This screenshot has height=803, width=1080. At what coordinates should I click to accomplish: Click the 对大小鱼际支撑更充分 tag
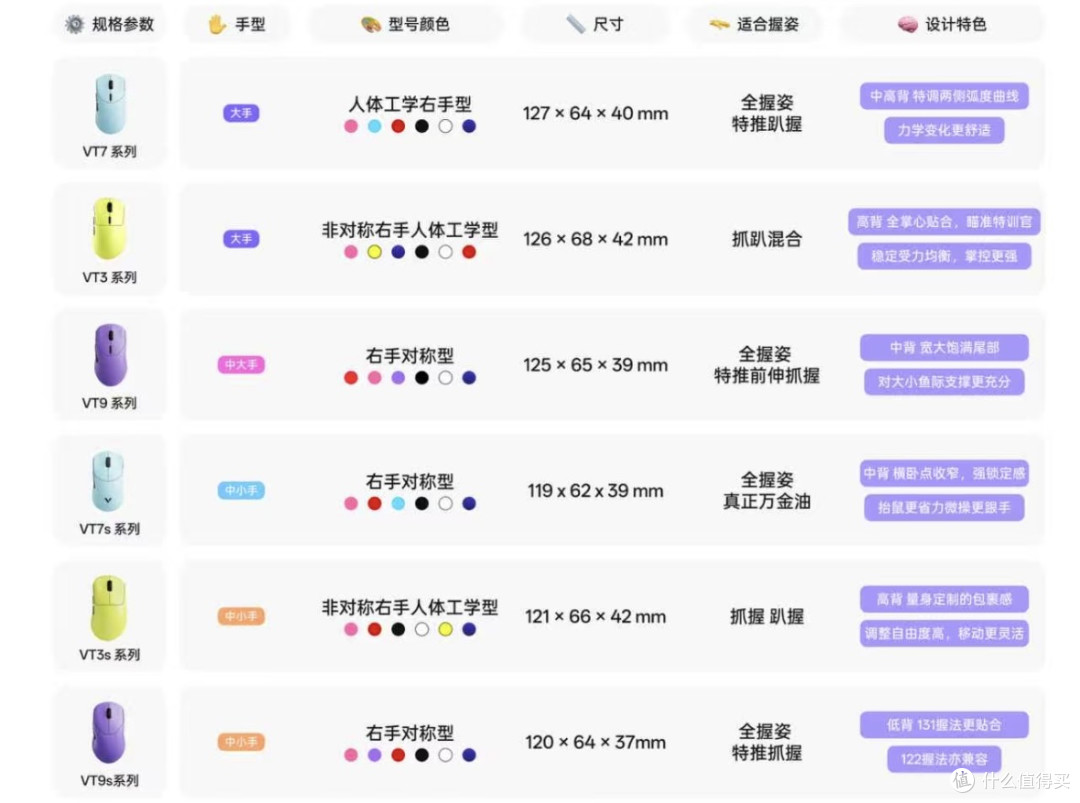point(944,382)
